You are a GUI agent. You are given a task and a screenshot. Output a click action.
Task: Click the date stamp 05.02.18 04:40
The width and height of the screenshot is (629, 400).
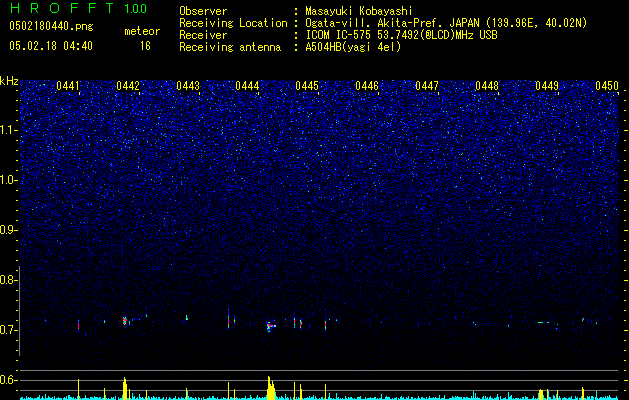pos(51,46)
